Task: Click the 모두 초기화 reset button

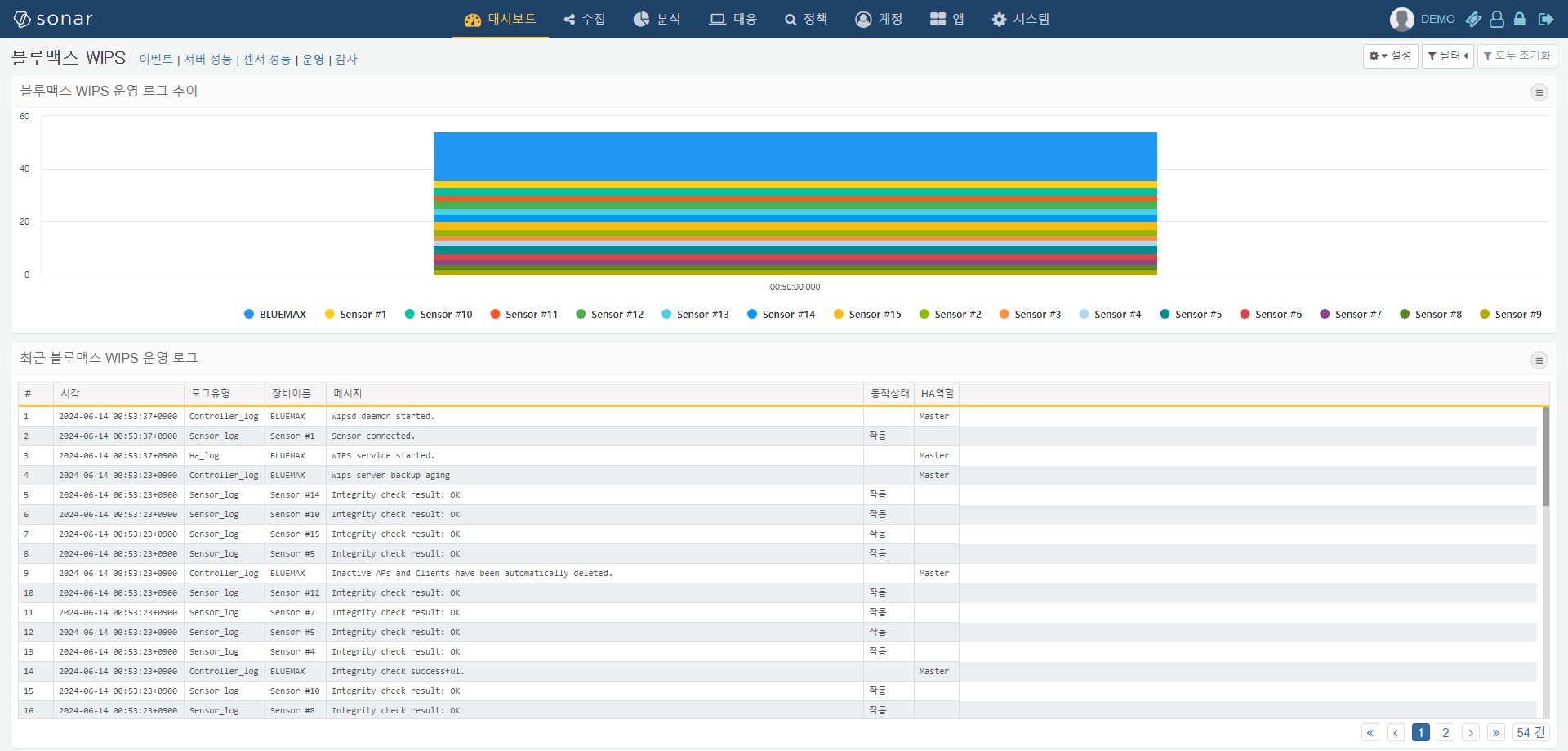Action: click(x=1517, y=56)
